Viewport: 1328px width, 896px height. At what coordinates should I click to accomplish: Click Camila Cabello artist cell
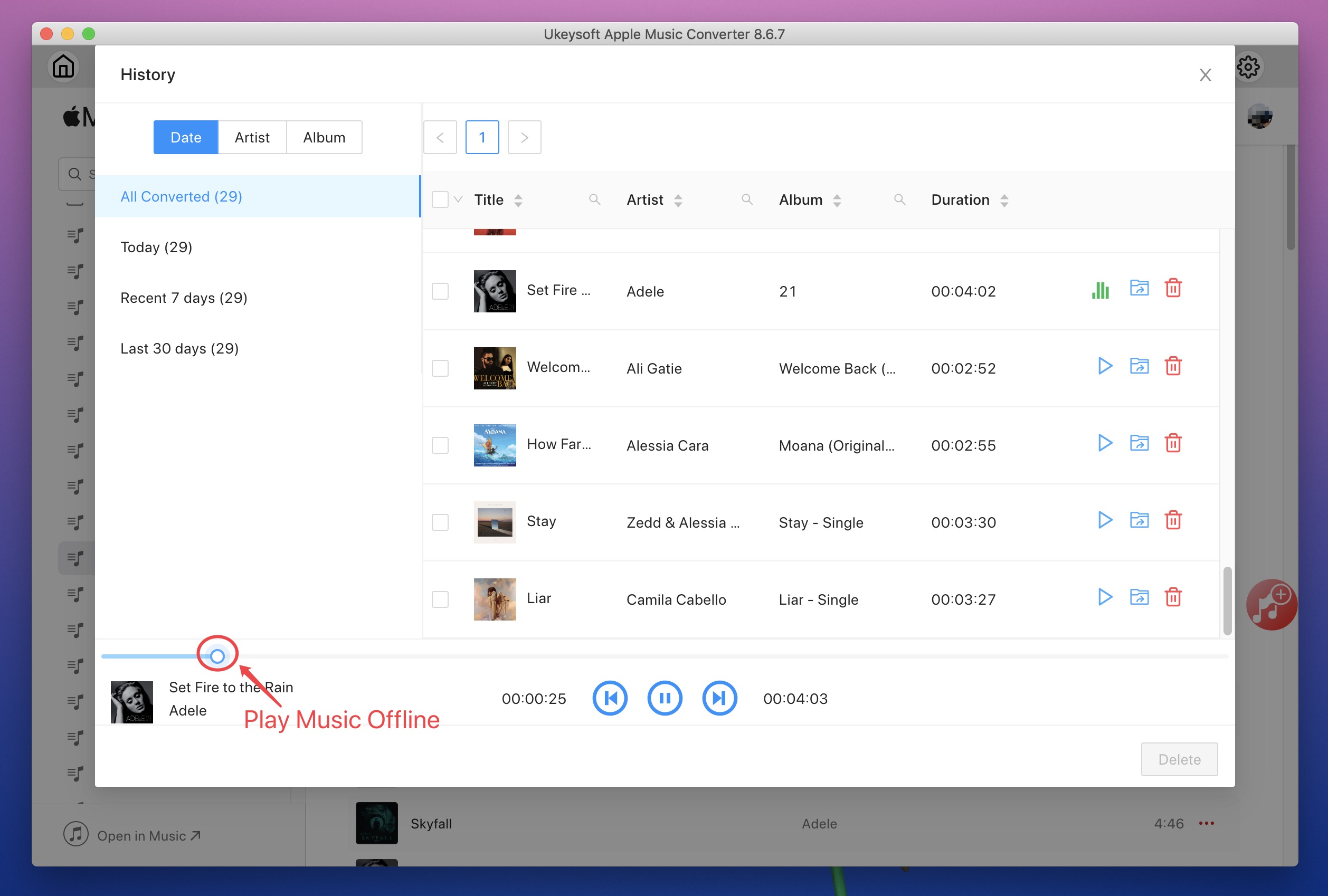[676, 599]
